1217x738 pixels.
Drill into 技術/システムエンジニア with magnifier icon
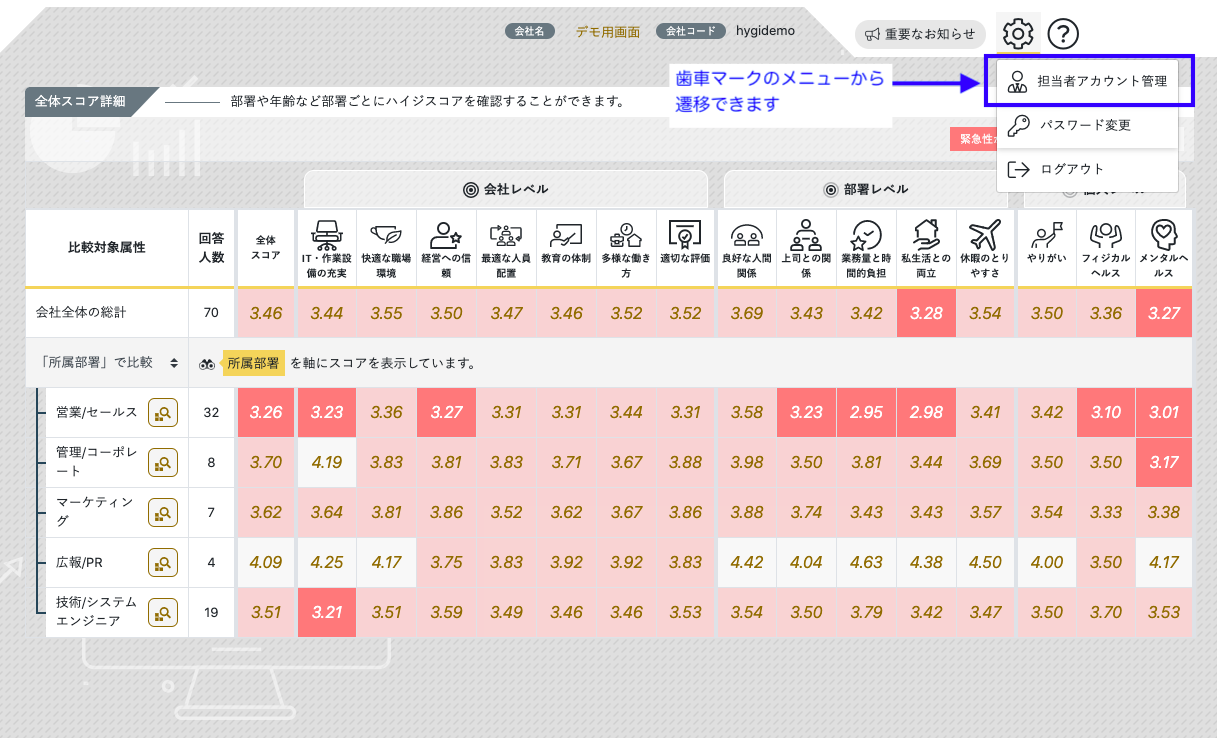point(163,612)
